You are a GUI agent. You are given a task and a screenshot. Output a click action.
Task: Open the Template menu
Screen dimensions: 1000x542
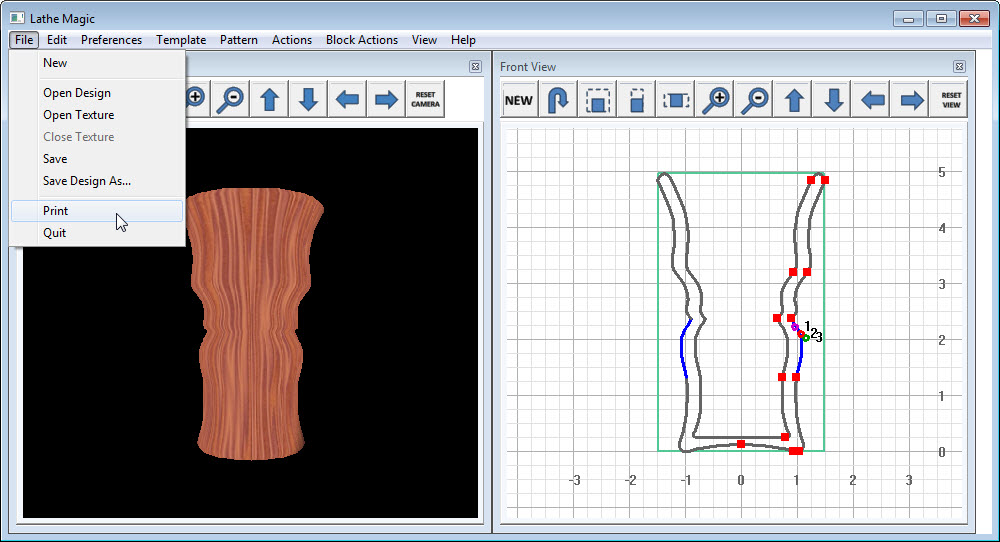[x=181, y=40]
